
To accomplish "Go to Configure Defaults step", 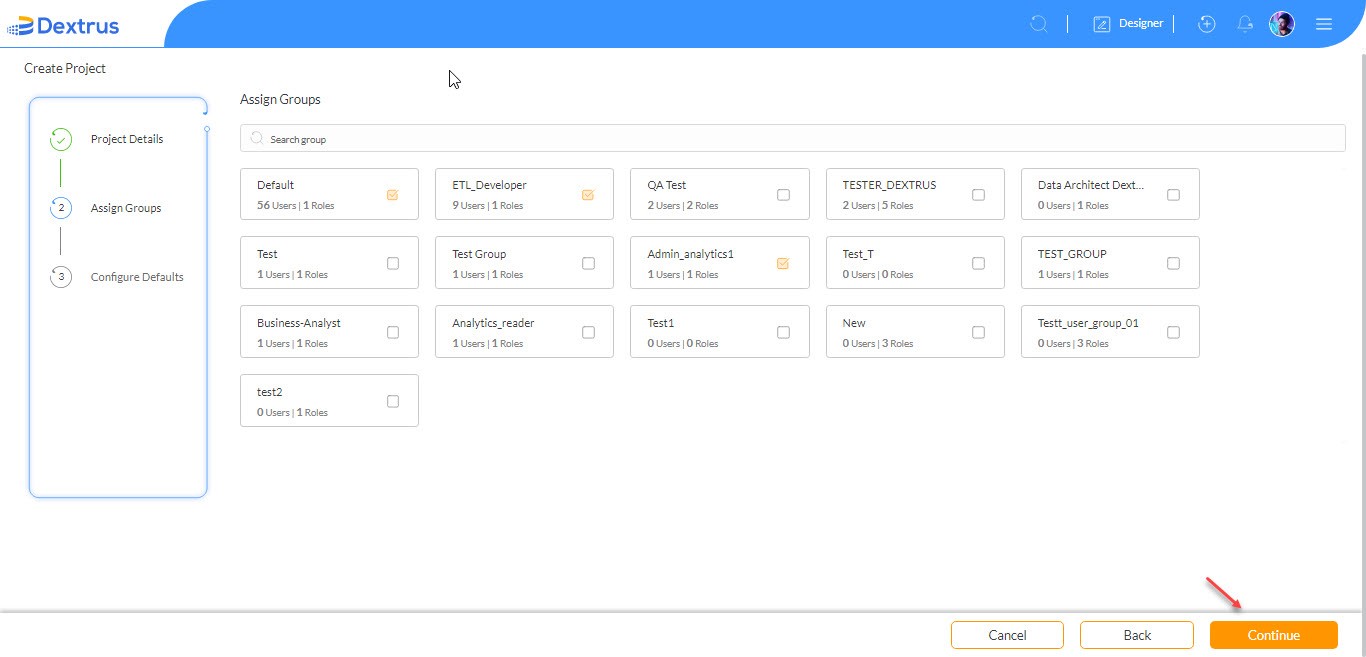I will [x=137, y=277].
